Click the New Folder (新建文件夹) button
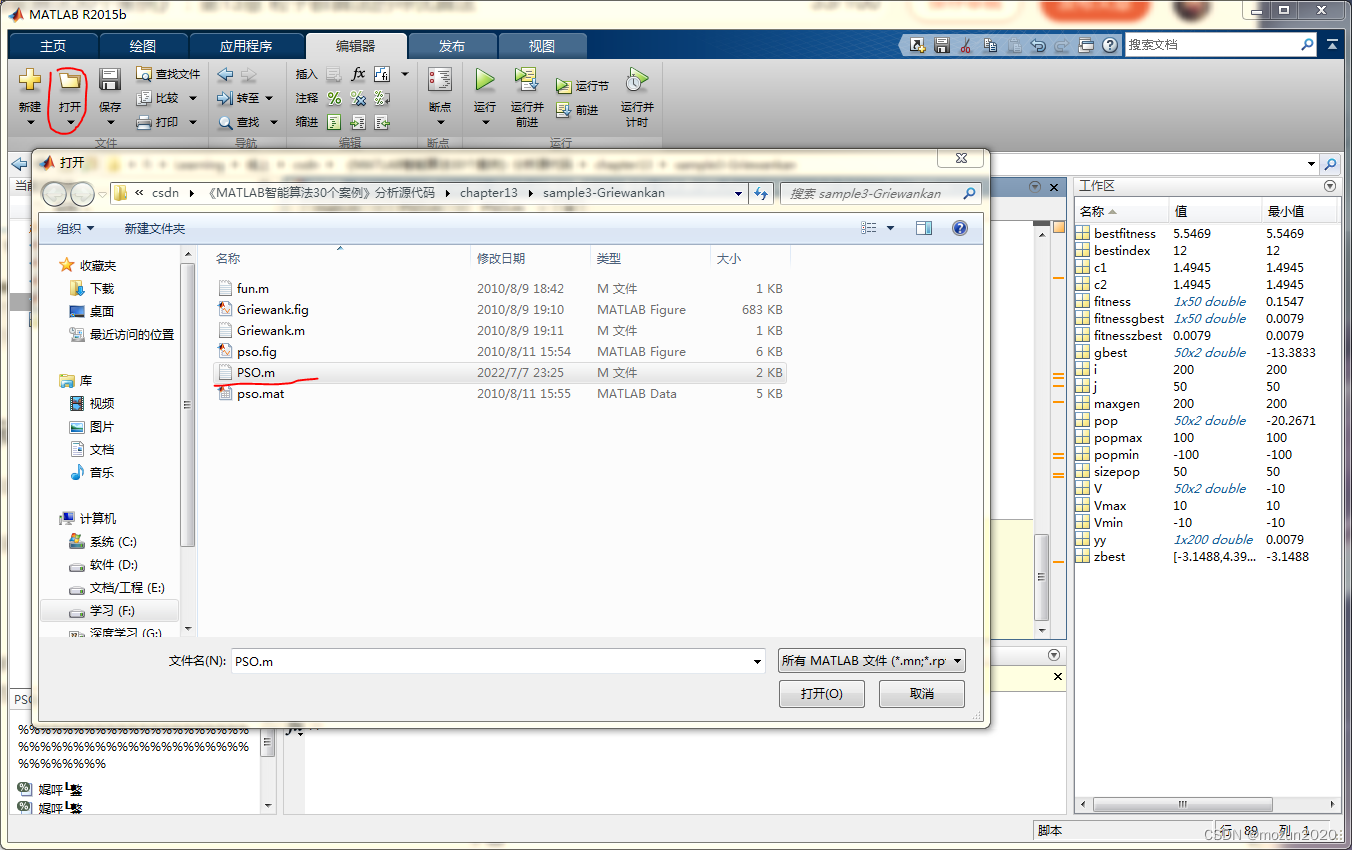This screenshot has height=850, width=1352. coord(155,229)
